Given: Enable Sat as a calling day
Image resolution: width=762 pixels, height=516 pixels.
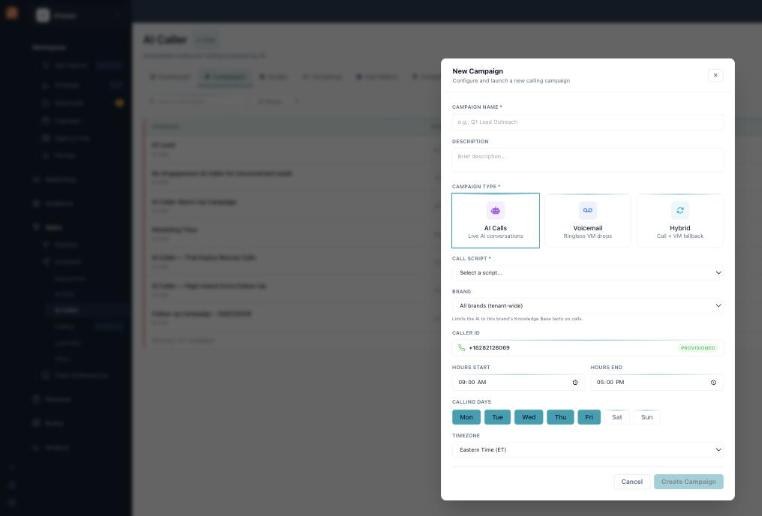Looking at the screenshot, I should point(617,417).
